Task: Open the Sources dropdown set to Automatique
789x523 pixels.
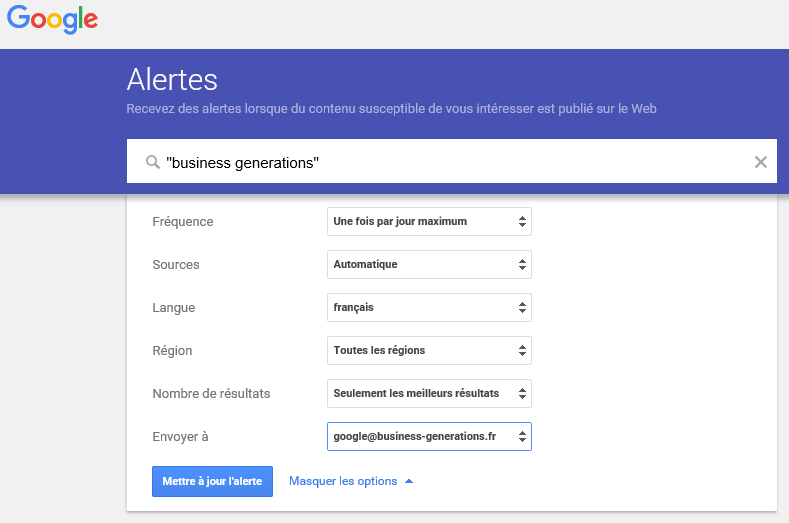Action: [429, 264]
